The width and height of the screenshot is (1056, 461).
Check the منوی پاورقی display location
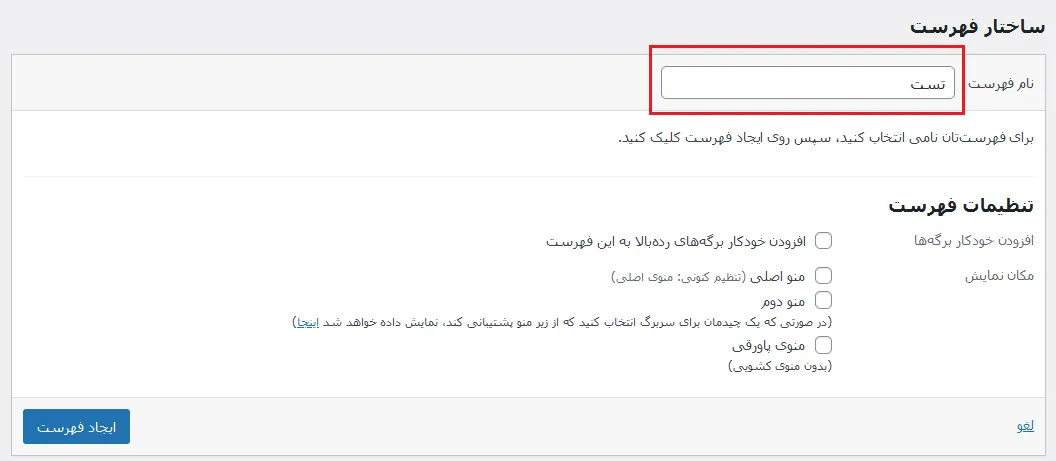click(x=824, y=345)
